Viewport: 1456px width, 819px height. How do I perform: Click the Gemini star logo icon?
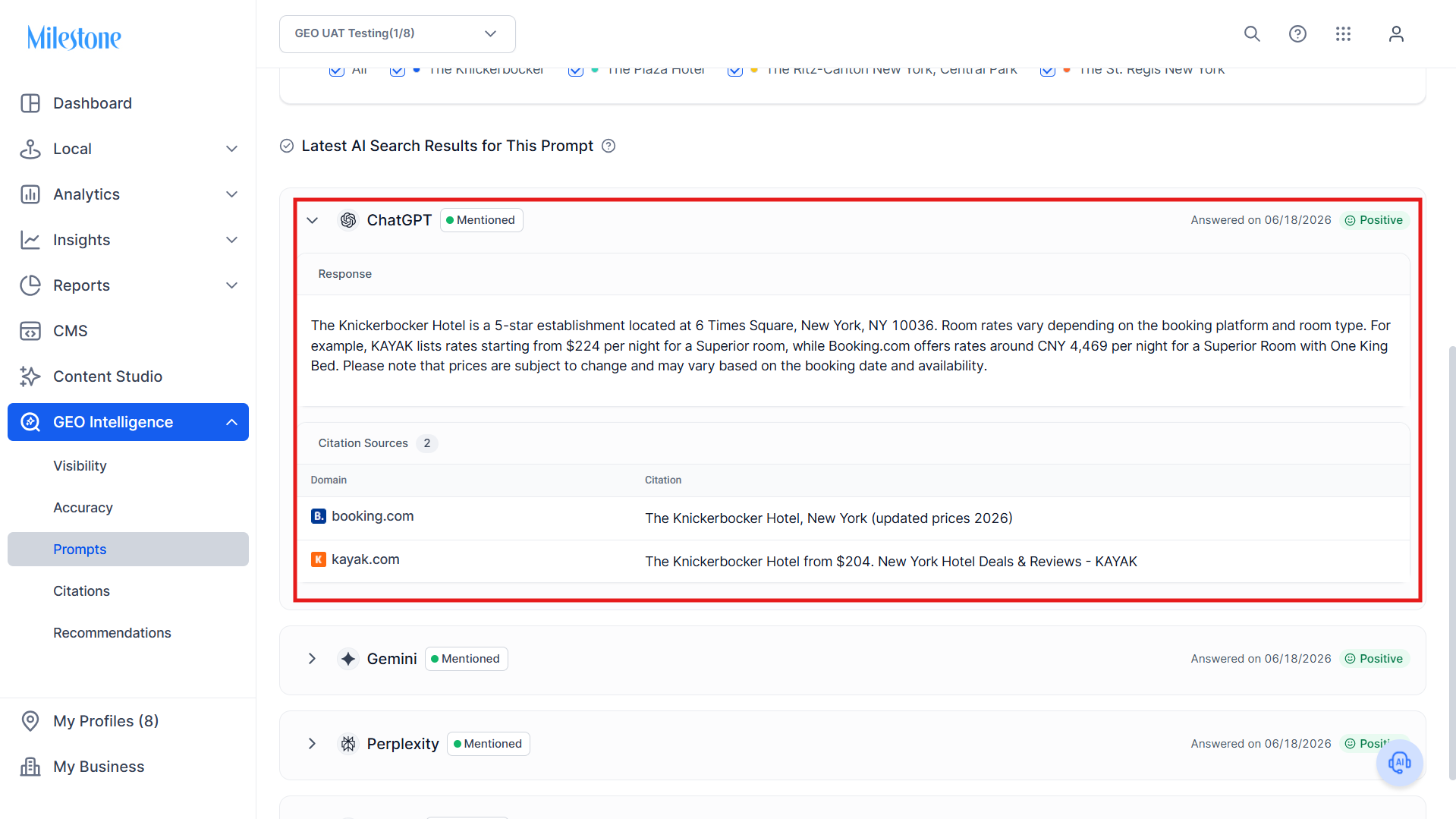click(x=348, y=659)
